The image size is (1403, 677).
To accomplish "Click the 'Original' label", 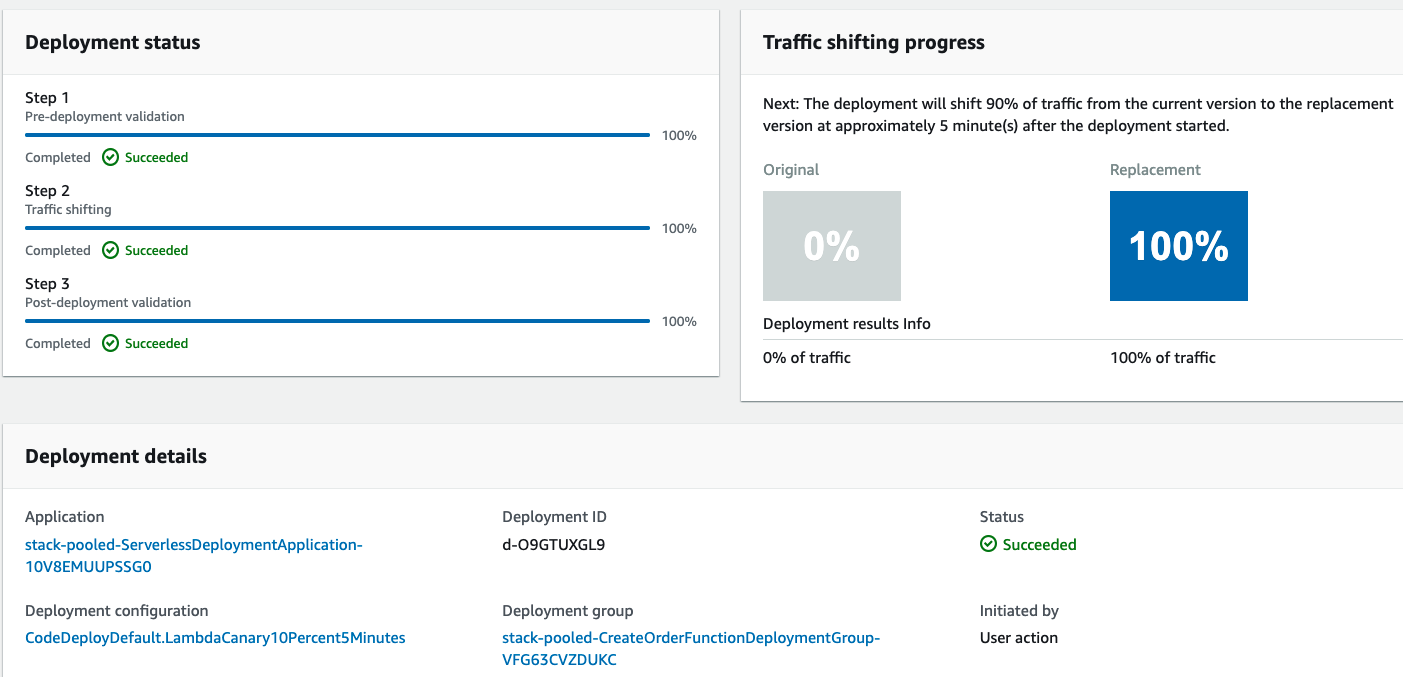I will (791, 170).
